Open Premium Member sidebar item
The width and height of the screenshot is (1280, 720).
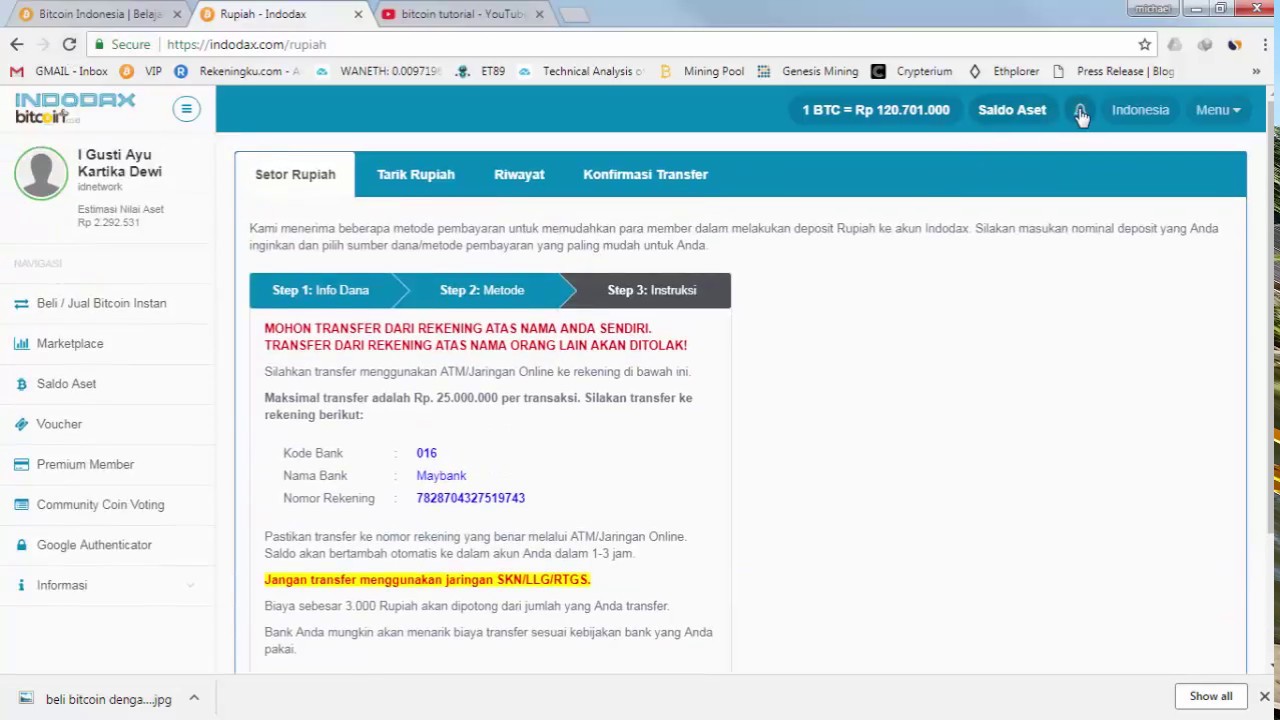(85, 464)
